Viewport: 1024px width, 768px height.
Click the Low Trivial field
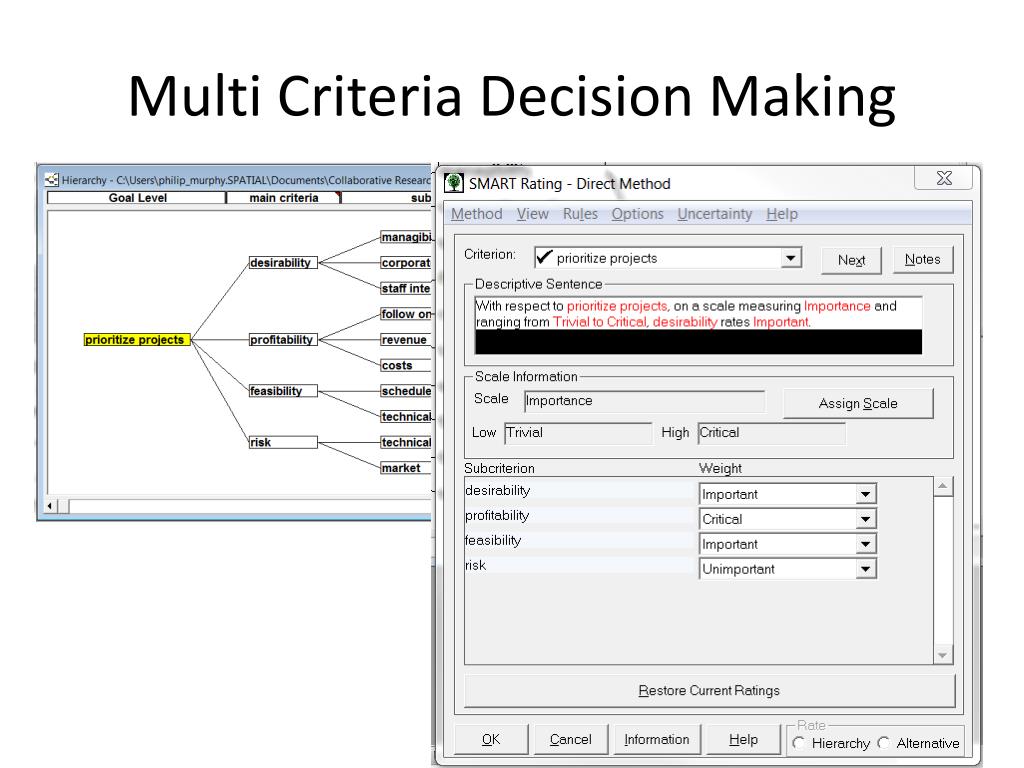[x=578, y=433]
